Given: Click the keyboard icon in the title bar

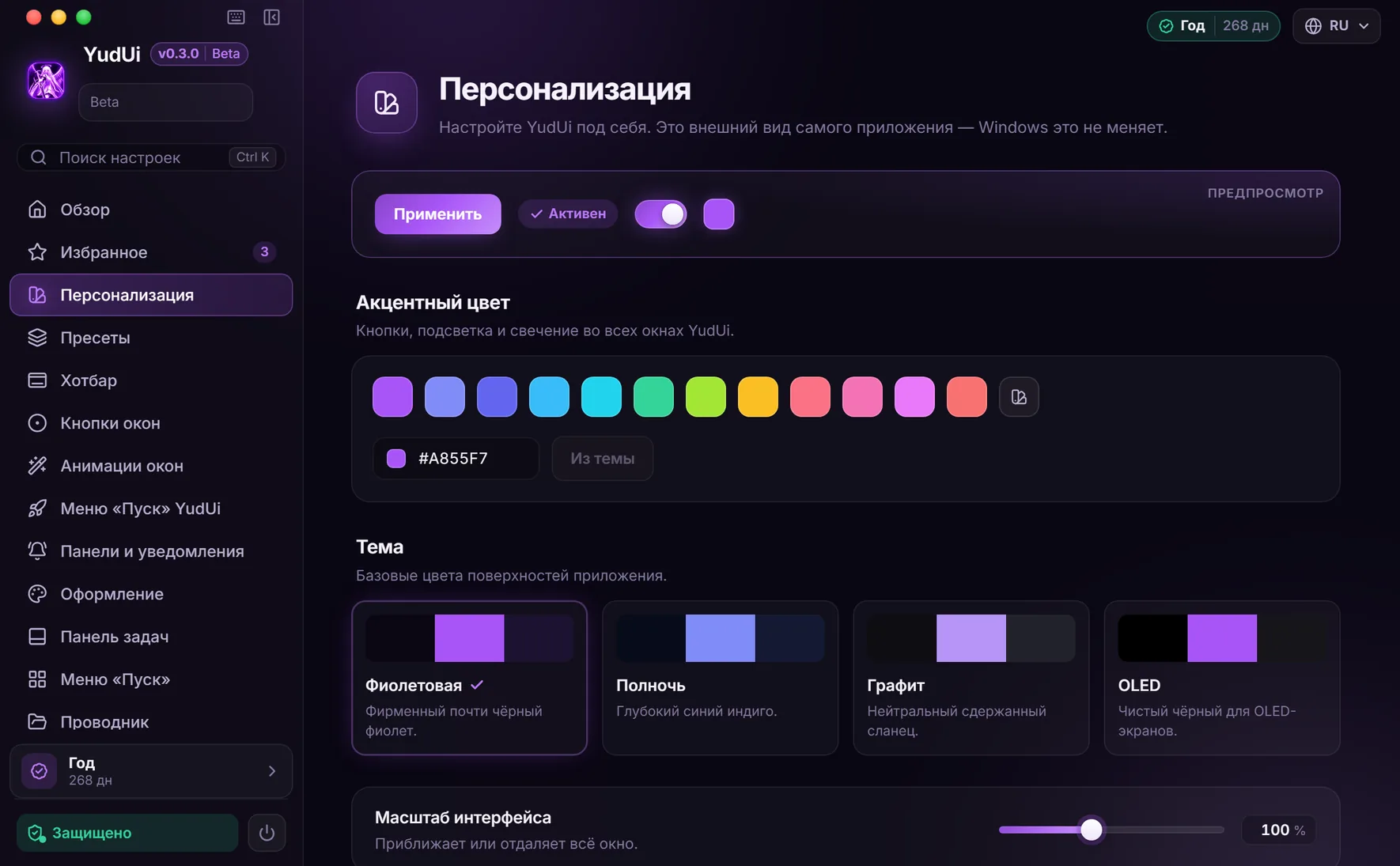Looking at the screenshot, I should (x=236, y=17).
